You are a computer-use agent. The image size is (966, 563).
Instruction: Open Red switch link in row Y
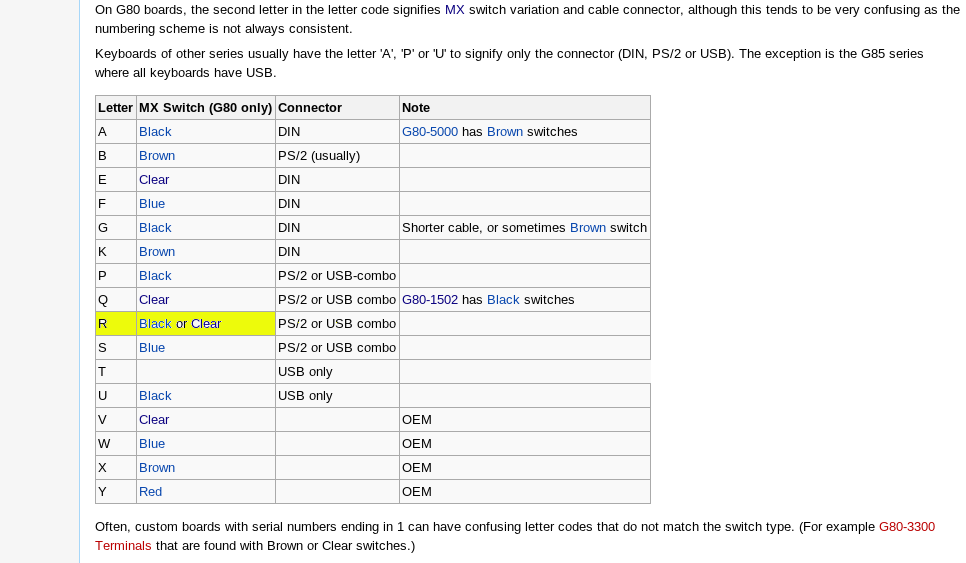point(150,492)
